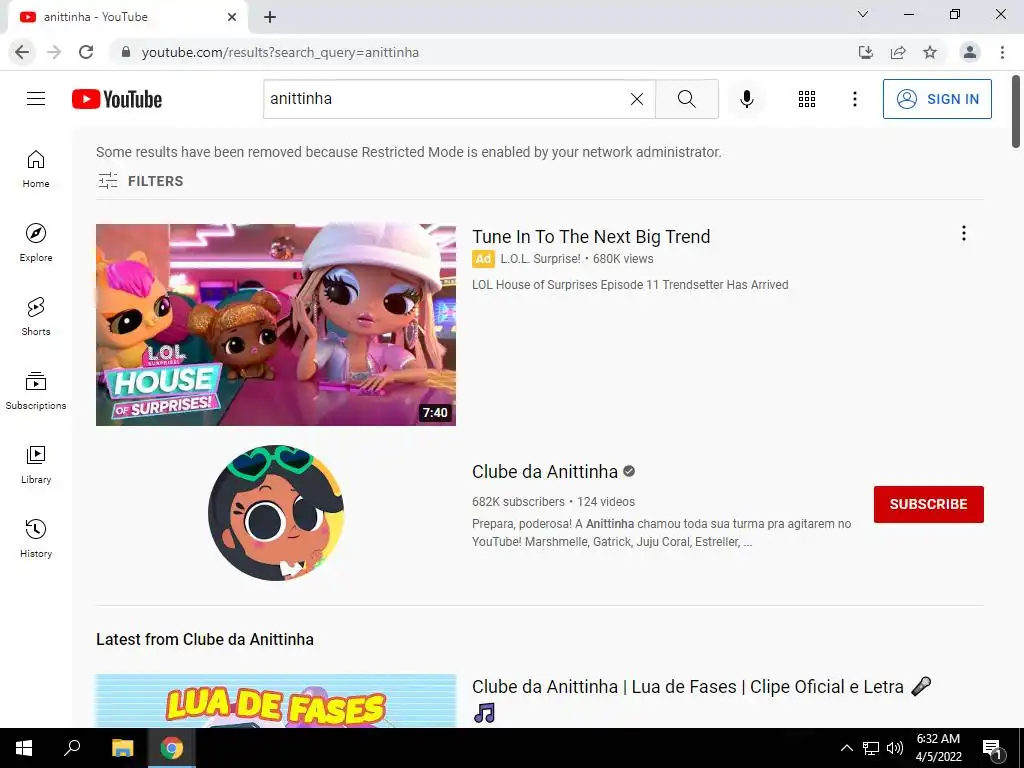This screenshot has height=768, width=1024.
Task: Open the Chrome three-dot menu
Action: click(x=1002, y=52)
